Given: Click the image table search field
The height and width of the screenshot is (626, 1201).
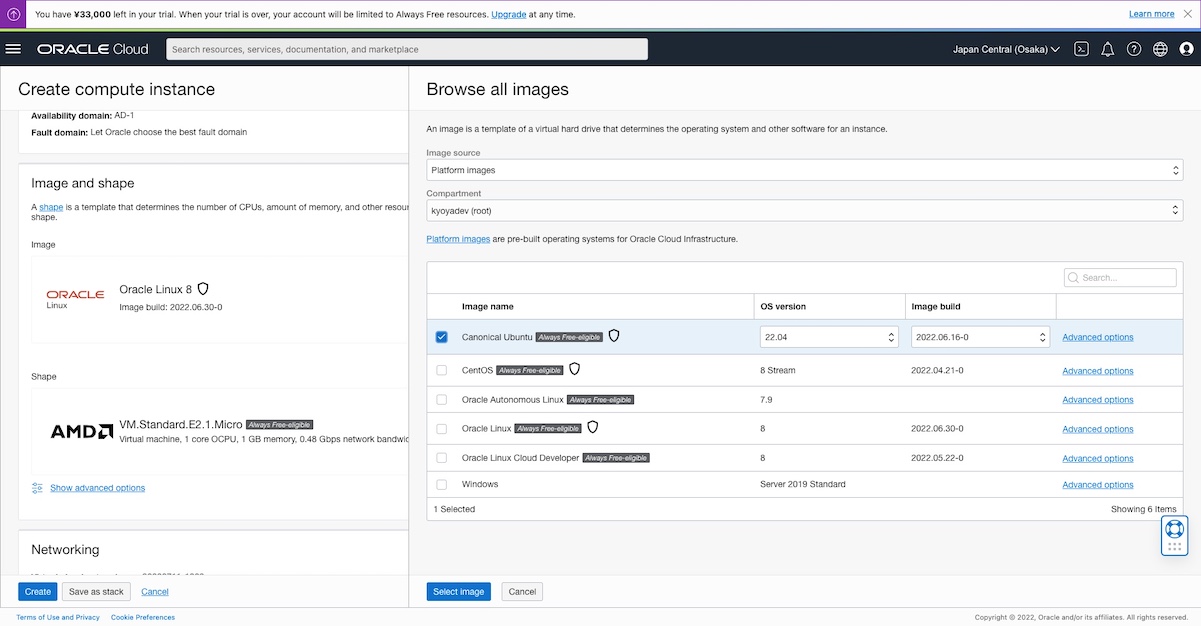Looking at the screenshot, I should [x=1125, y=278].
